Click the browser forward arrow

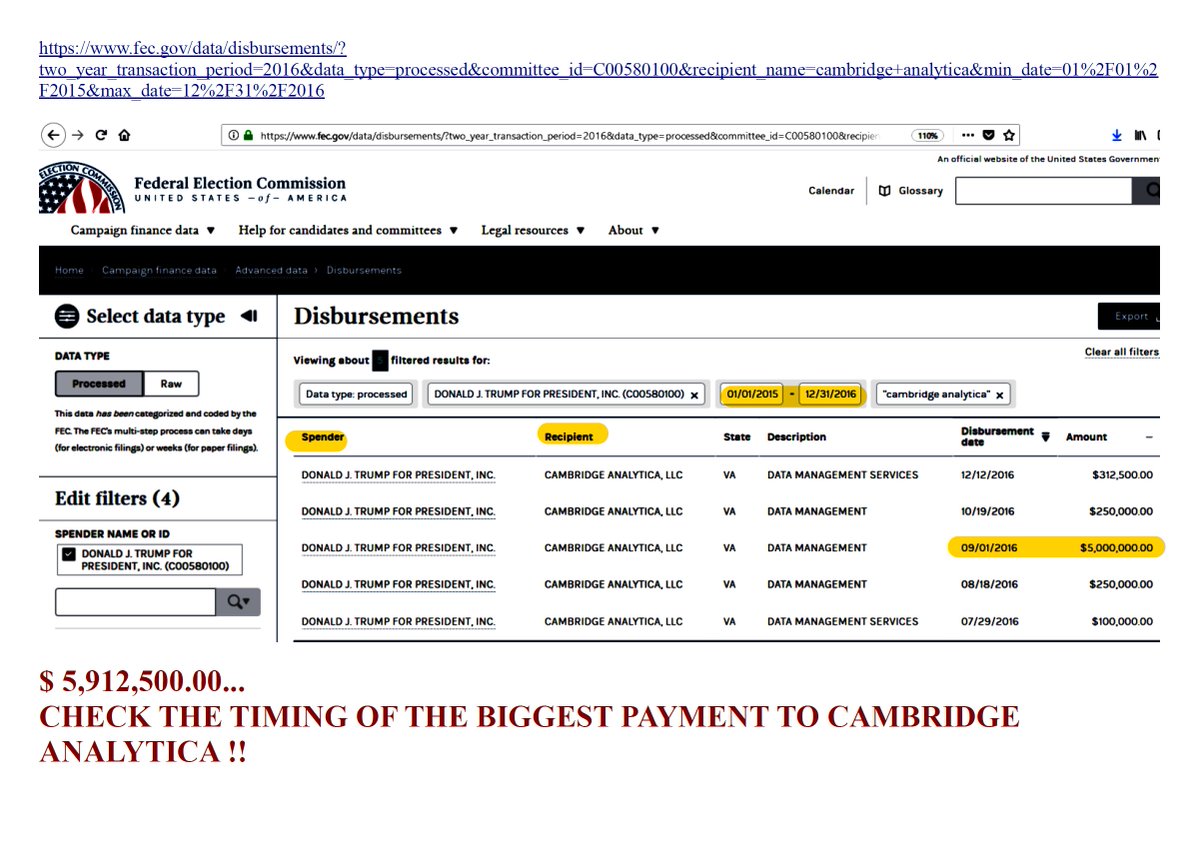[x=78, y=135]
